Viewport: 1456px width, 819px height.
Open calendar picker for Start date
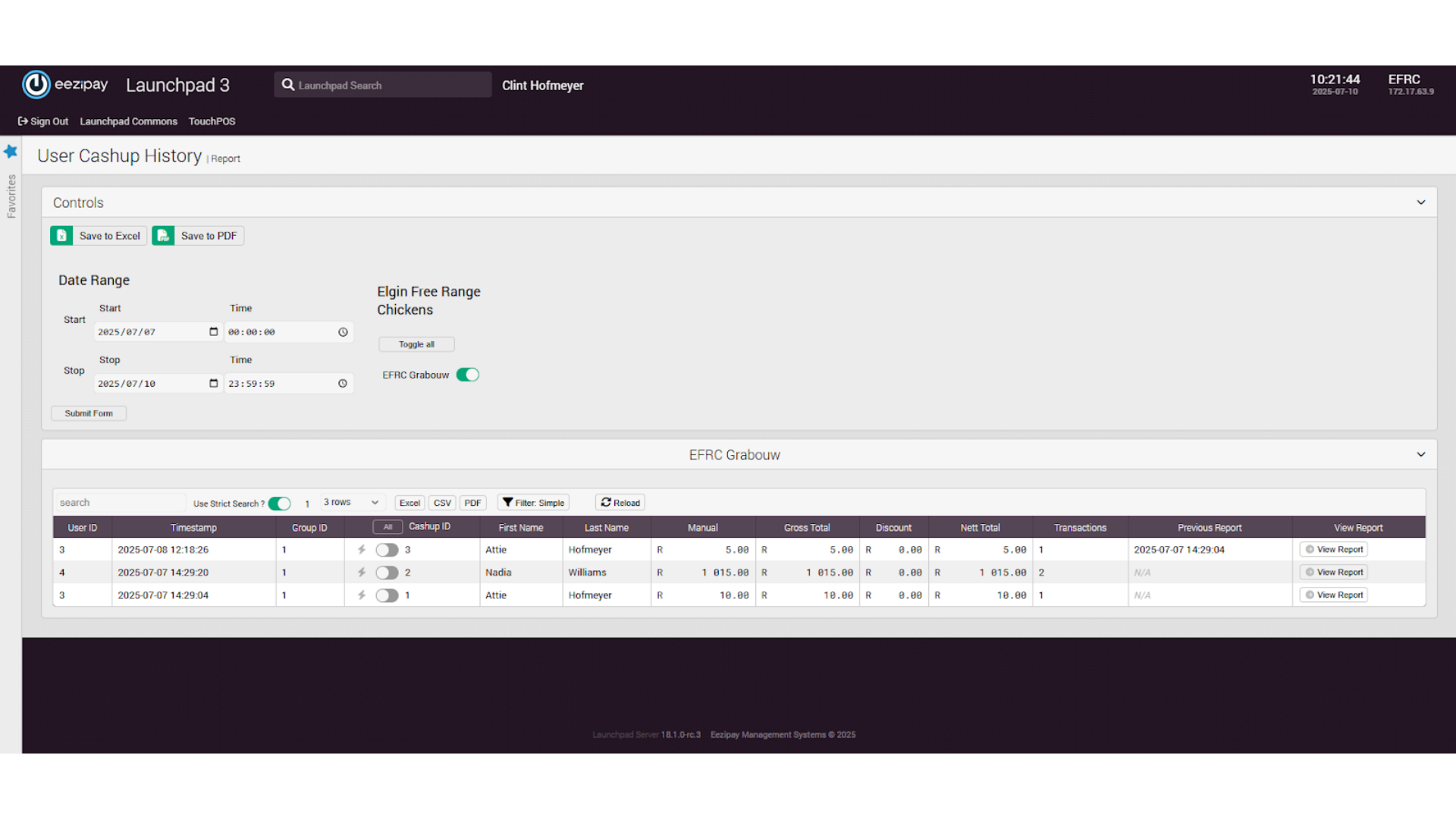click(x=213, y=331)
